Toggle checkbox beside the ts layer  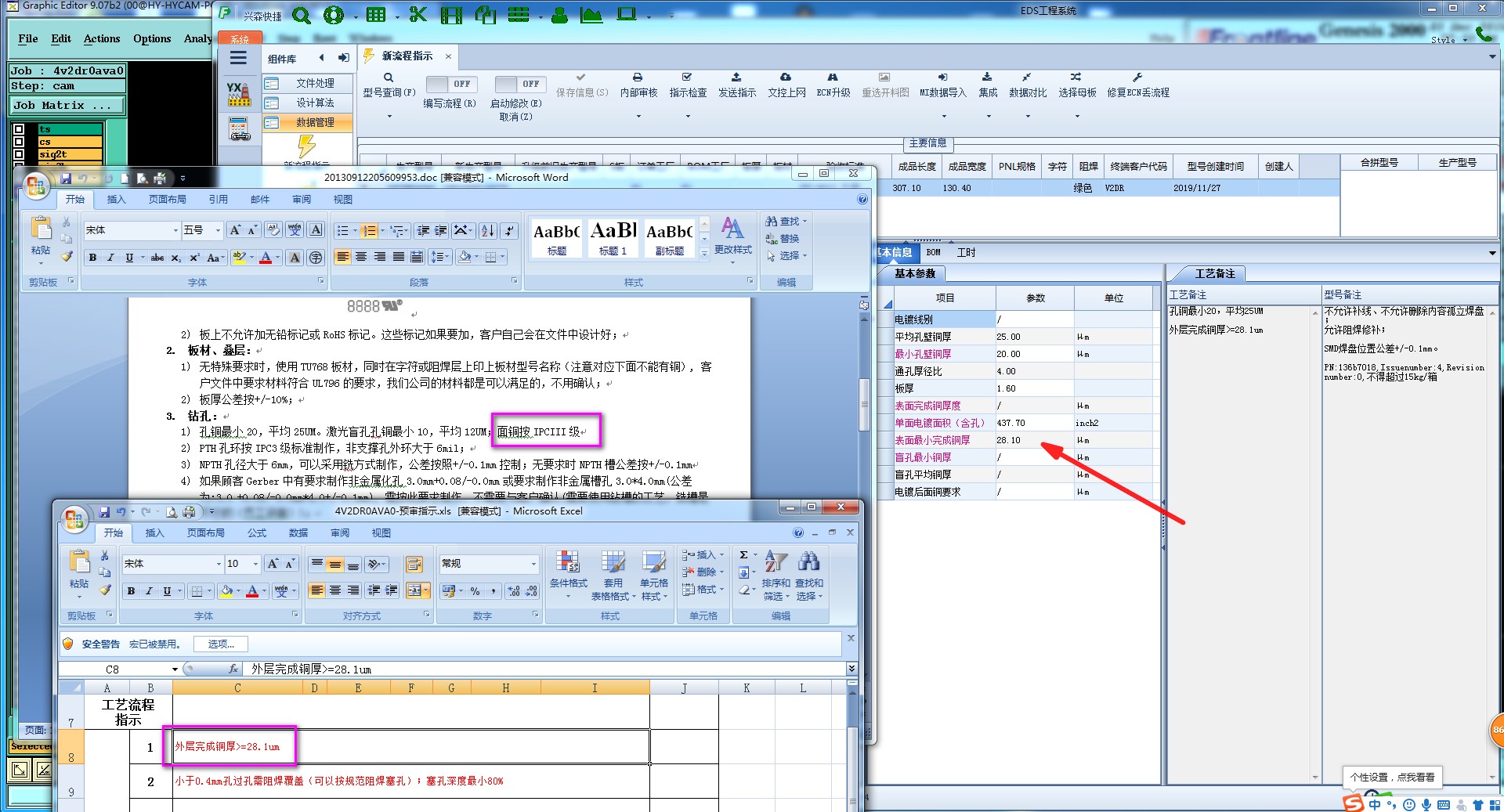point(20,129)
